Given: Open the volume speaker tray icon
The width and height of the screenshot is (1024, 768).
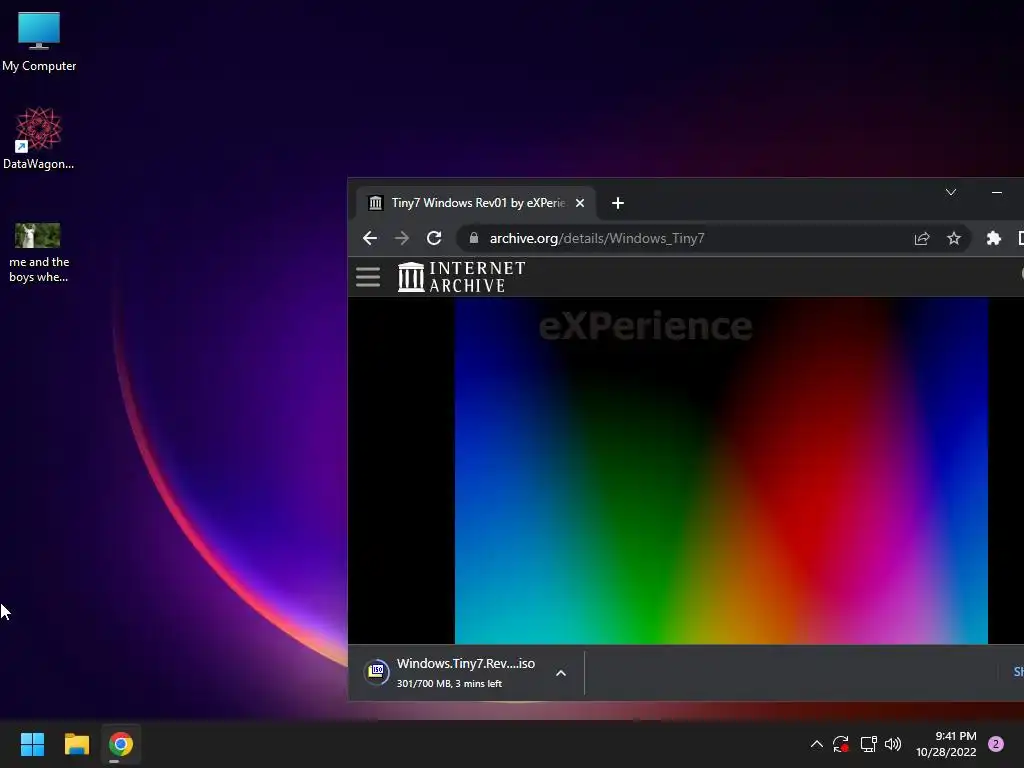Looking at the screenshot, I should click(893, 744).
